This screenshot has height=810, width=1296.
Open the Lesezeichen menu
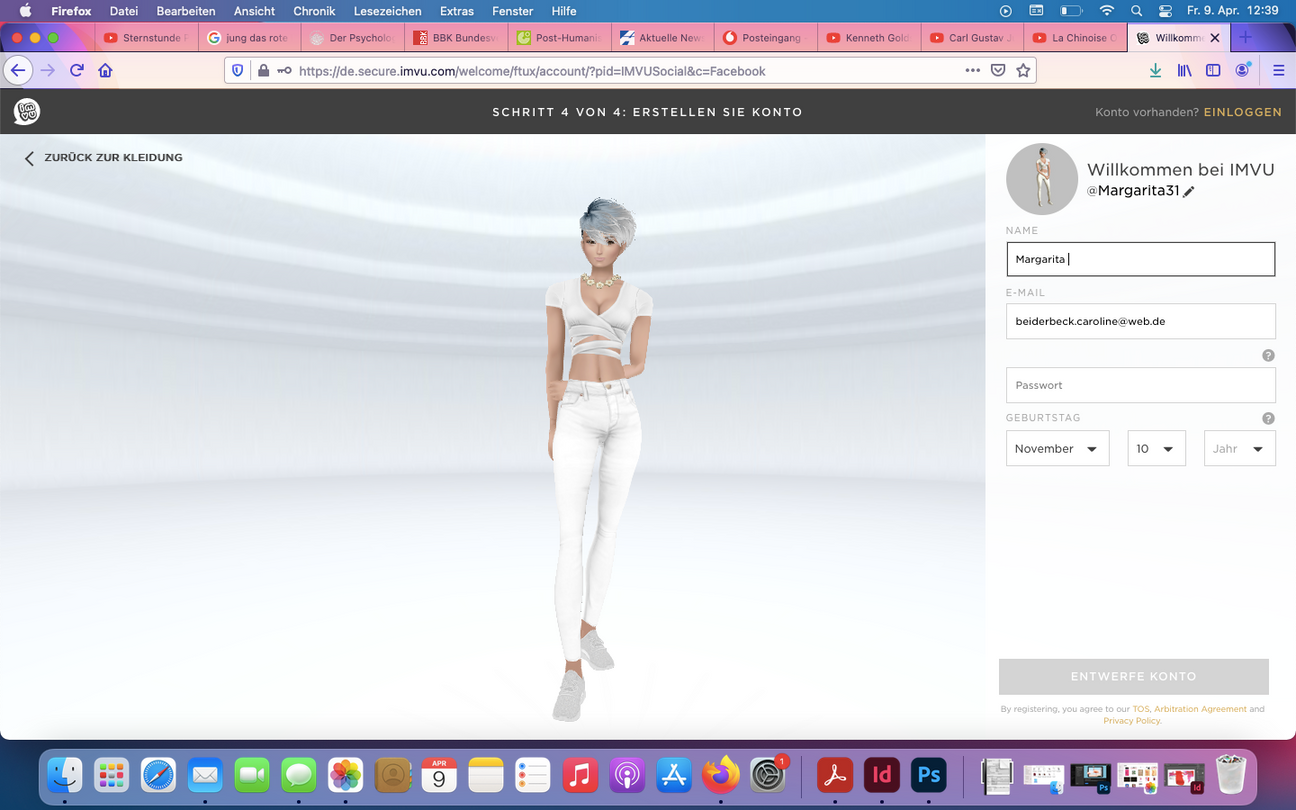click(388, 11)
